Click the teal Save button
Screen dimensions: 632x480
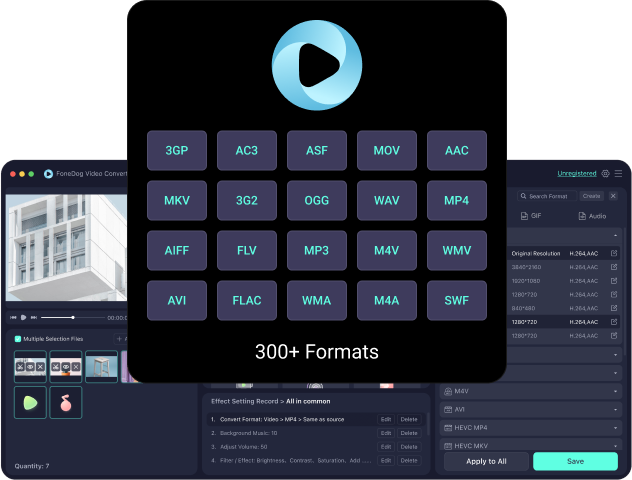click(x=575, y=461)
